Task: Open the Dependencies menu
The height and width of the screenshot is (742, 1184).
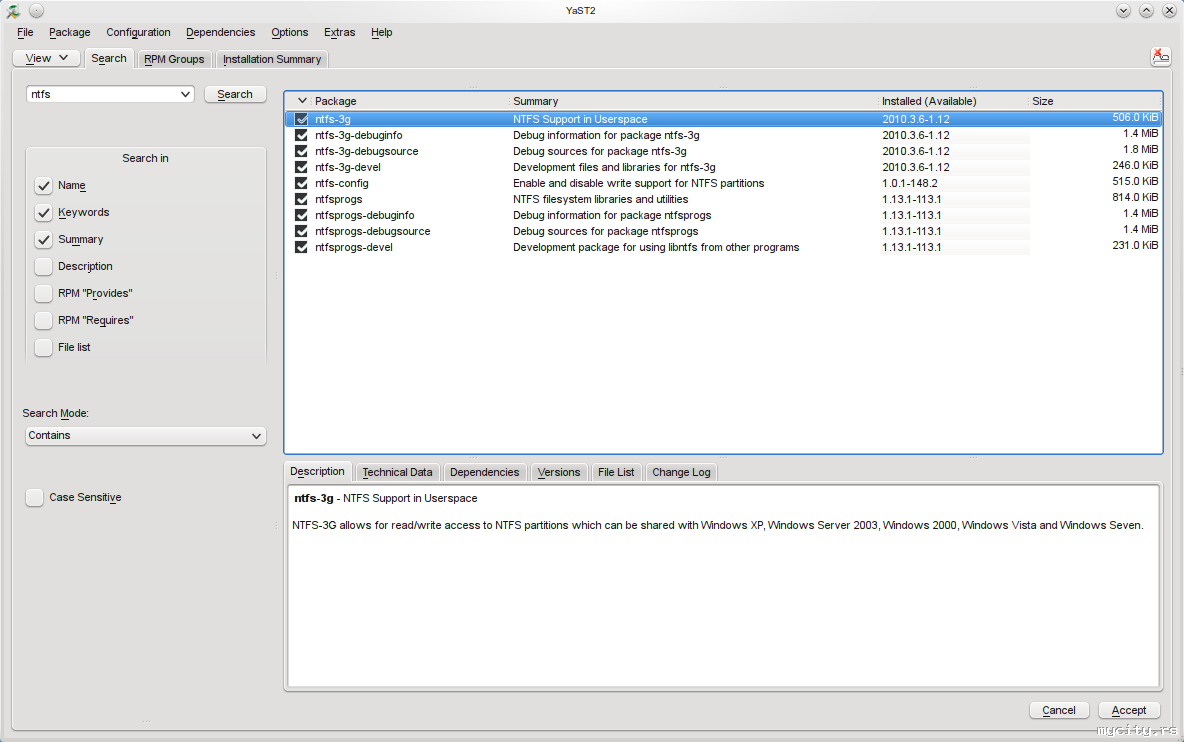Action: [x=220, y=32]
